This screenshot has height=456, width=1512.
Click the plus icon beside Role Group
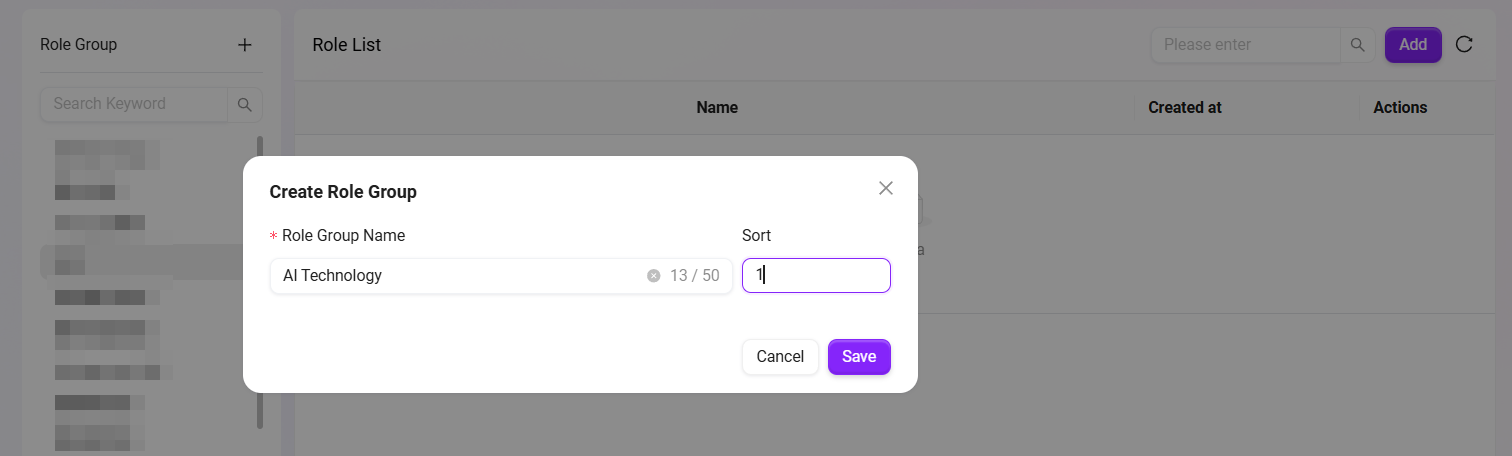pos(245,45)
